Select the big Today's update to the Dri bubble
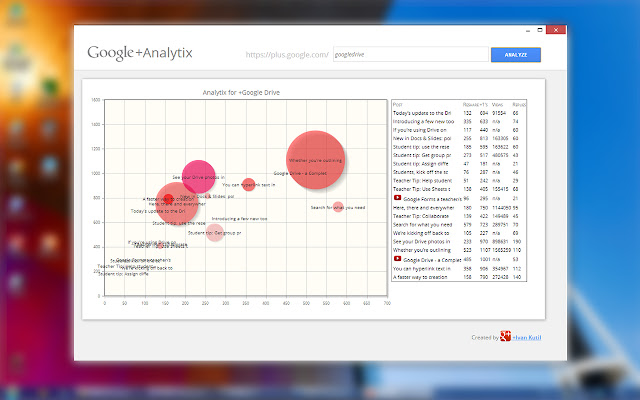This screenshot has height=400, width=640. point(177,203)
